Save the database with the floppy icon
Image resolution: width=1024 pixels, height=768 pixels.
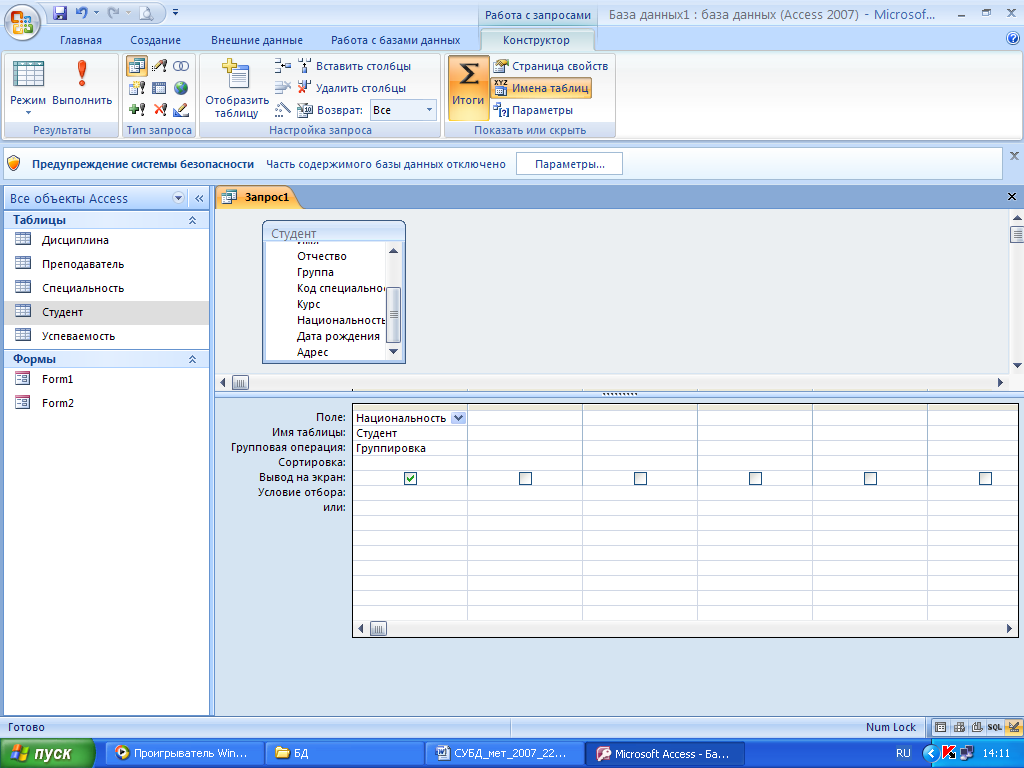(59, 12)
